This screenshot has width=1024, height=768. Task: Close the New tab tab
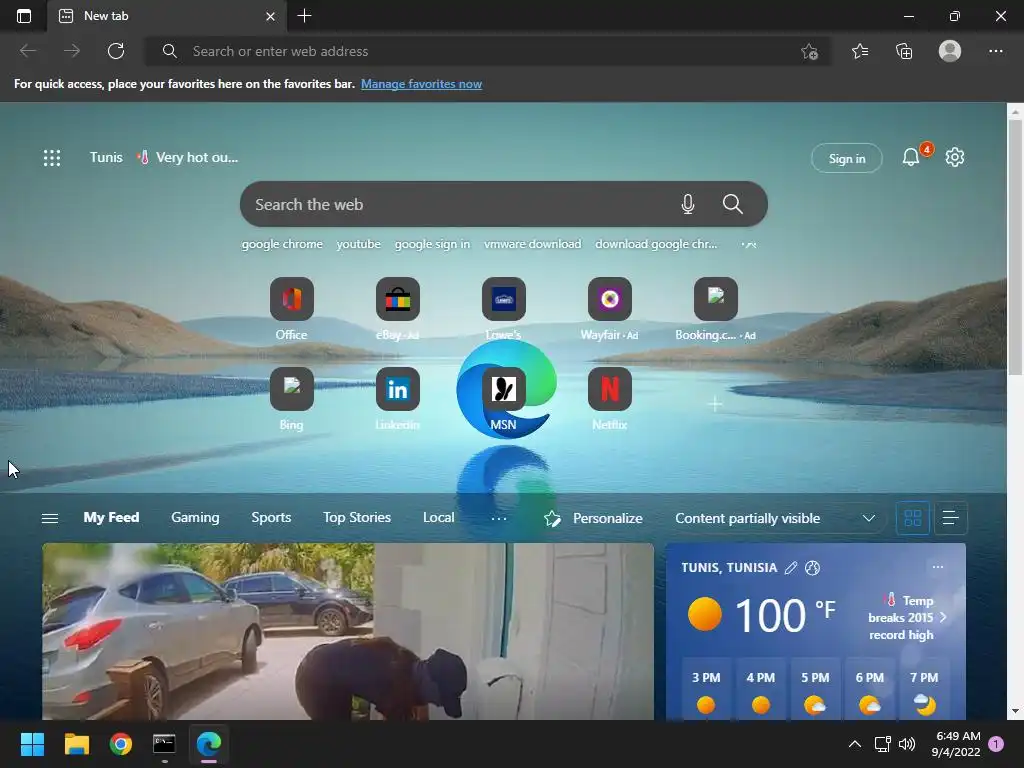(270, 16)
